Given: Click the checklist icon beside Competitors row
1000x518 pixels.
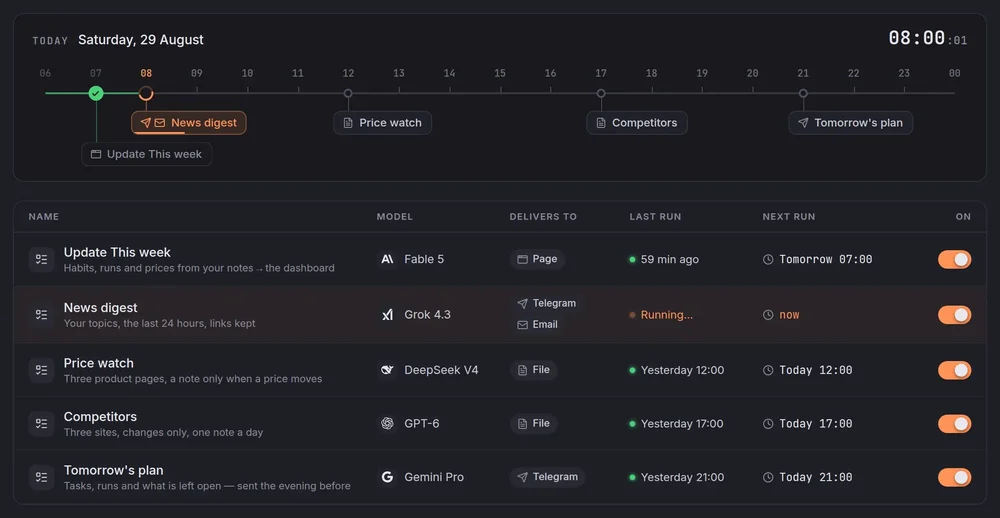Looking at the screenshot, I should click(x=41, y=424).
